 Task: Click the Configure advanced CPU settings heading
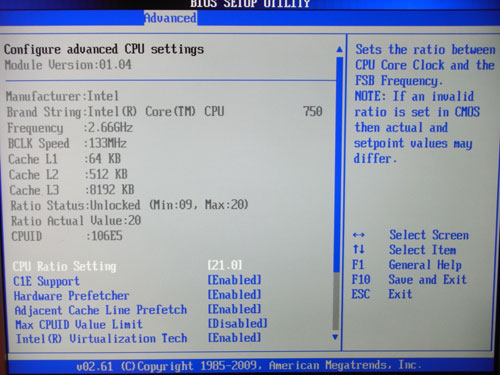click(104, 49)
